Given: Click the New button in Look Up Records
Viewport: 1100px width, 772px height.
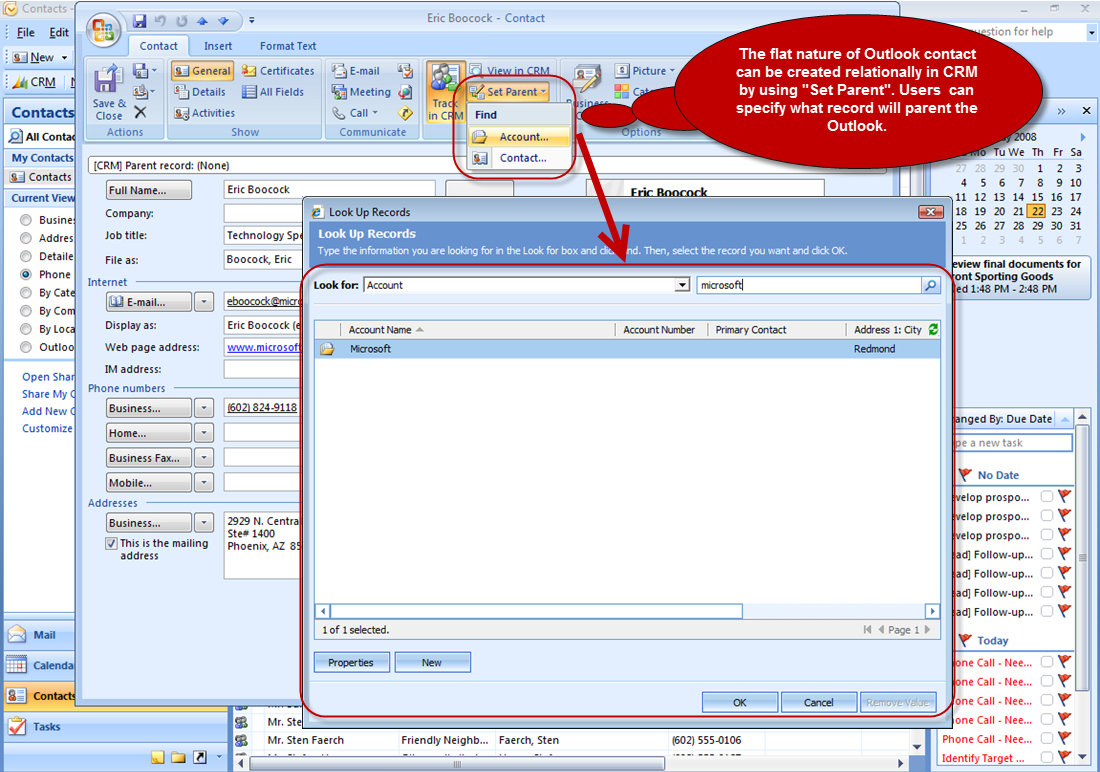Looking at the screenshot, I should click(x=432, y=663).
